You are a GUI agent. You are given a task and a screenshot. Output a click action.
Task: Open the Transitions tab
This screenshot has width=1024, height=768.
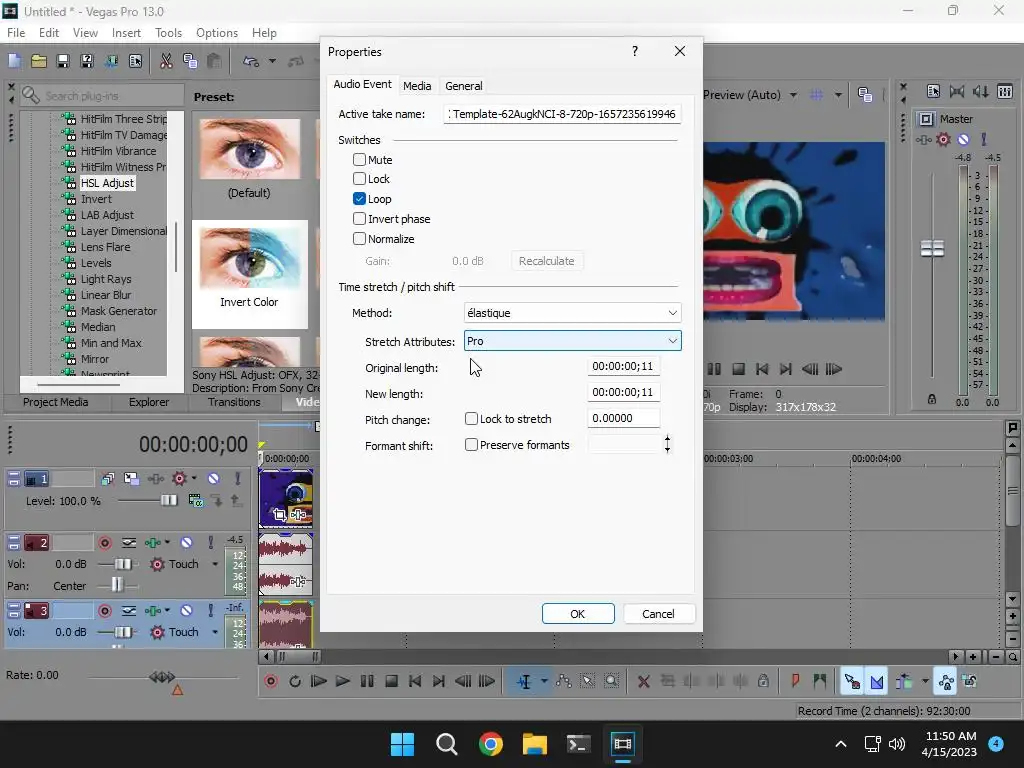[x=234, y=402]
